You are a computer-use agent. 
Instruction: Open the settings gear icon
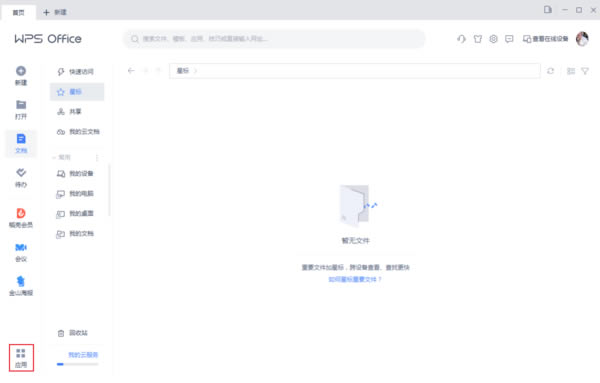493,39
